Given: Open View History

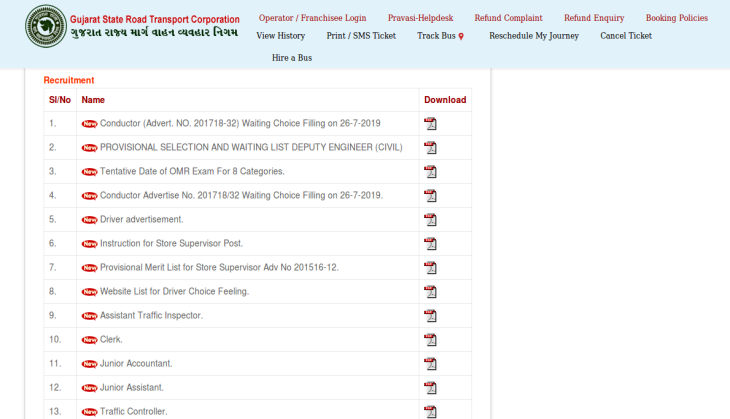Looking at the screenshot, I should coord(281,36).
